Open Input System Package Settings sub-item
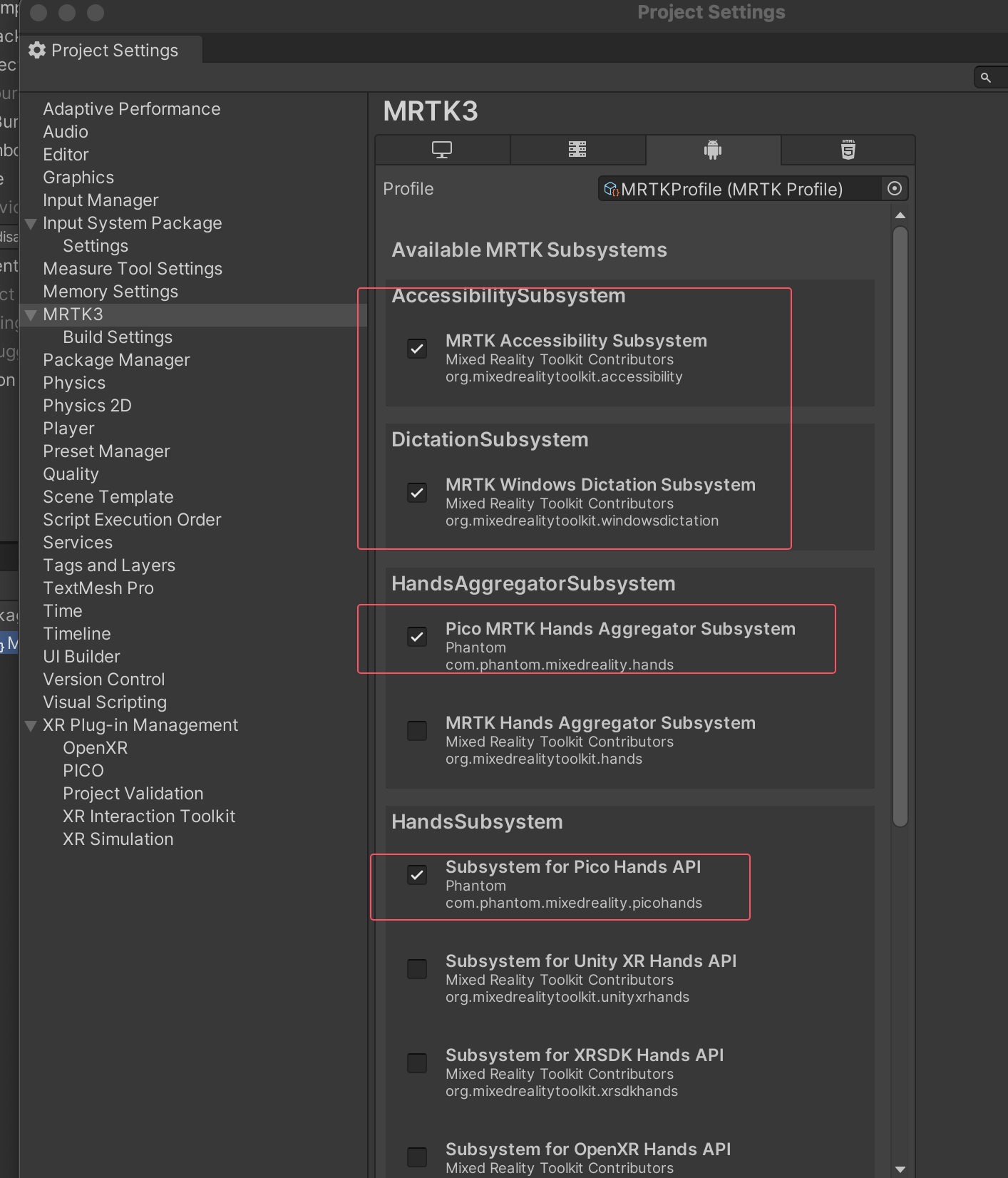 pos(96,246)
